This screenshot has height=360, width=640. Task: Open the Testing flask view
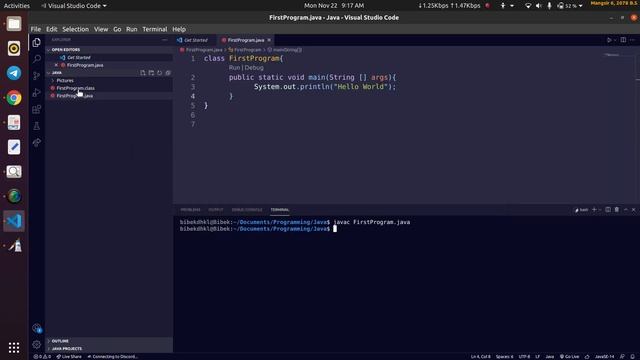click(x=36, y=126)
